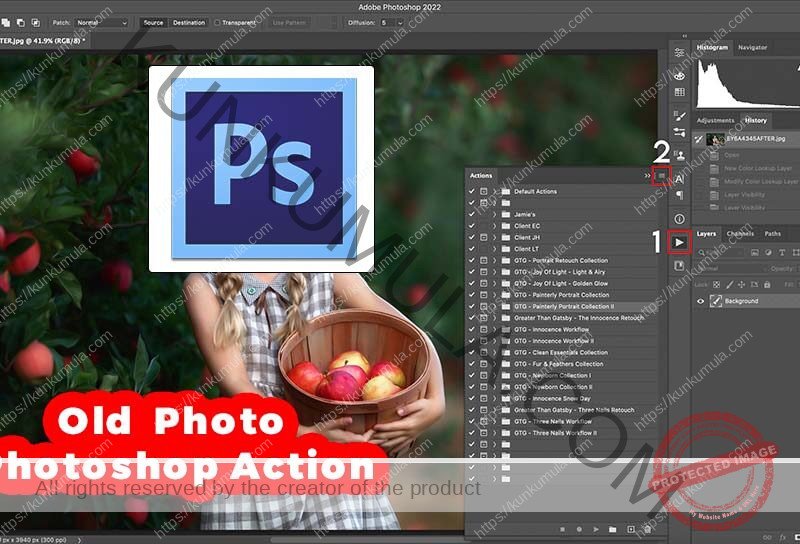Toggle dialog for GTG - Clean Essentials Collection

[x=484, y=352]
